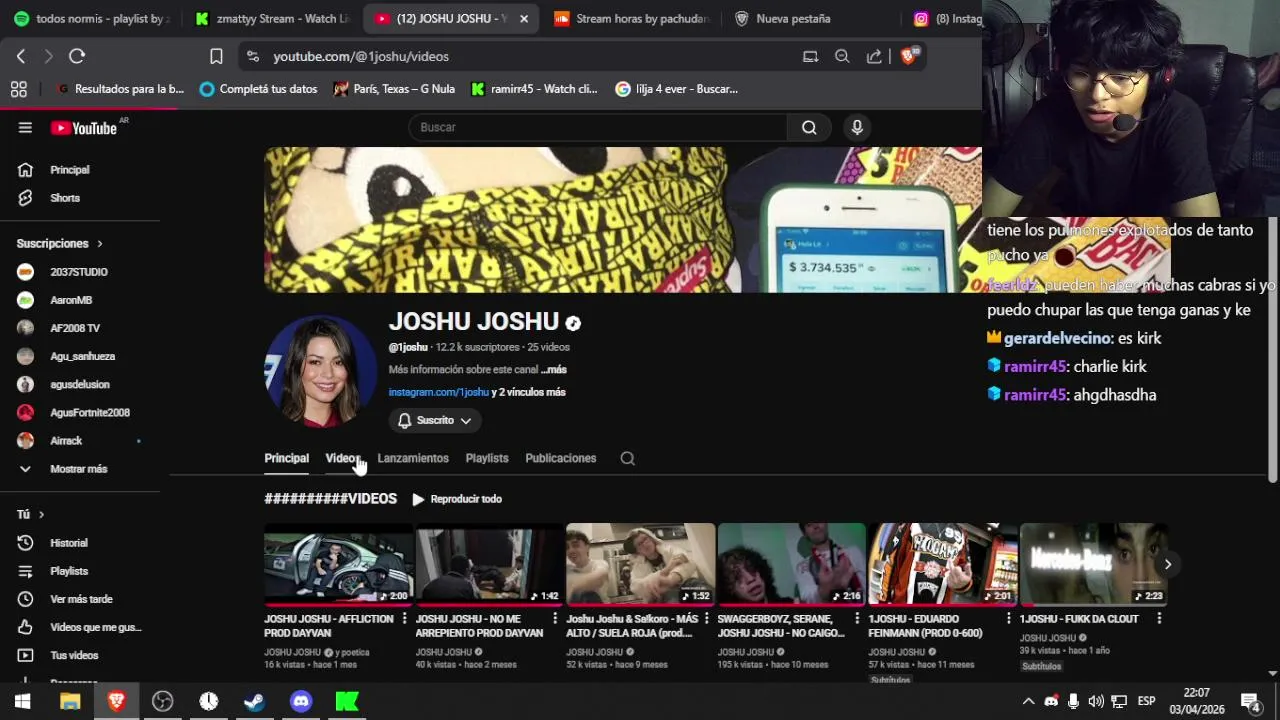Go back with browser back arrow
The height and width of the screenshot is (720, 1280).
pos(21,56)
